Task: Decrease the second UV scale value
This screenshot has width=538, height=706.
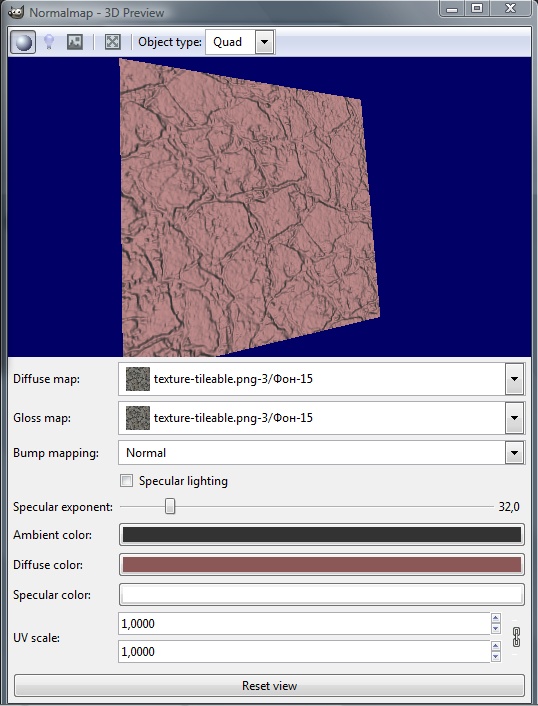Action: [x=496, y=656]
